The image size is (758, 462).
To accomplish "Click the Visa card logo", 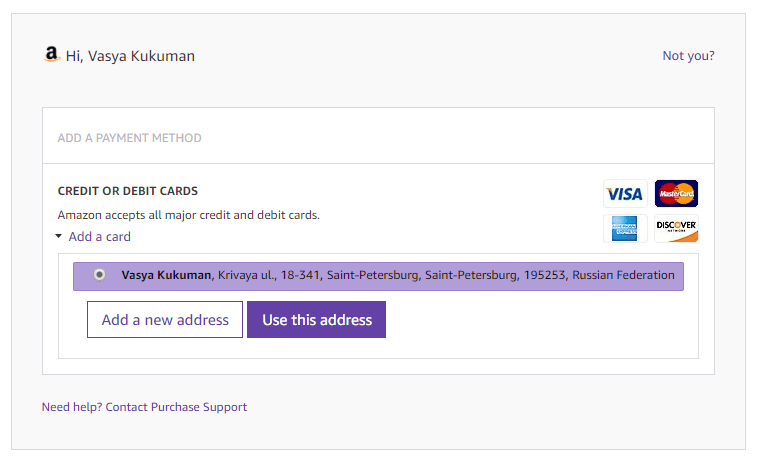I will tap(625, 194).
